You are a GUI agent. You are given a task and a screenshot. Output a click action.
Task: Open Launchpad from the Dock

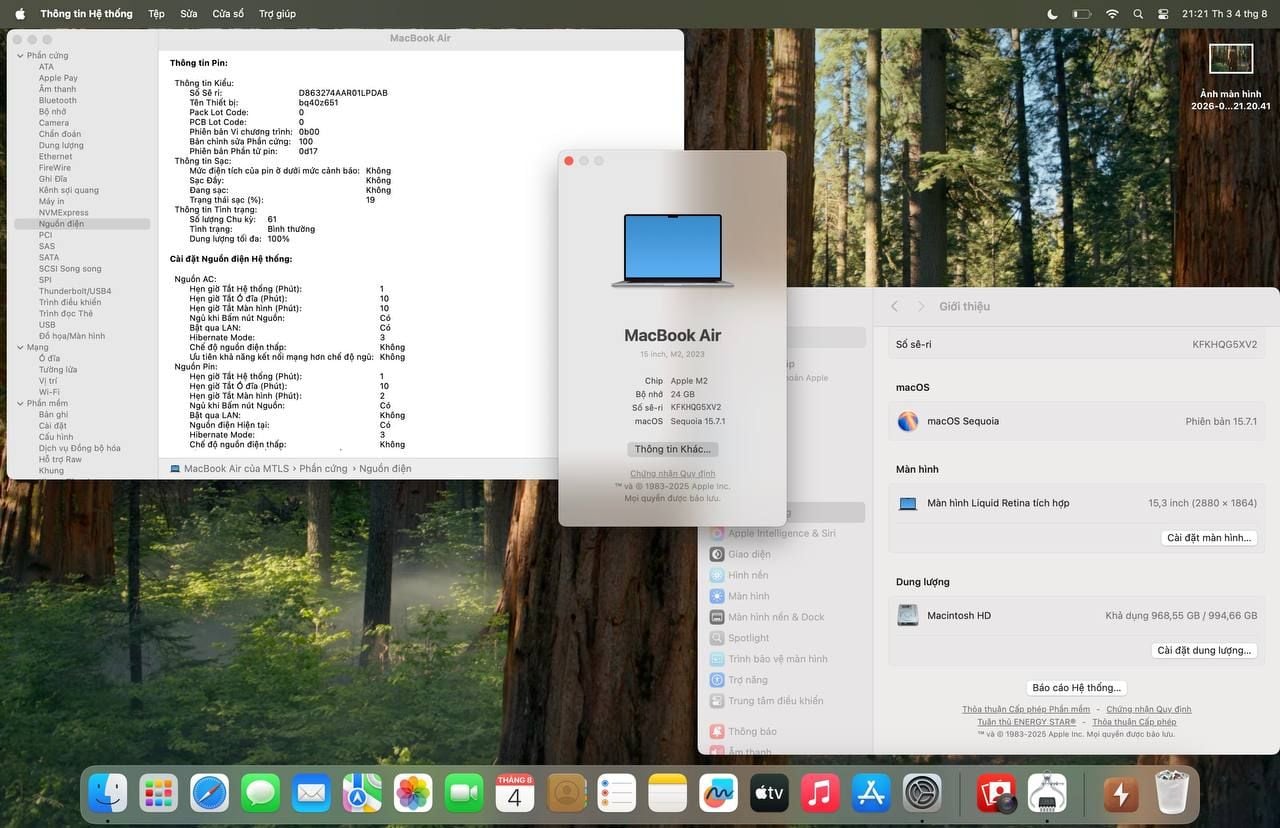point(159,794)
